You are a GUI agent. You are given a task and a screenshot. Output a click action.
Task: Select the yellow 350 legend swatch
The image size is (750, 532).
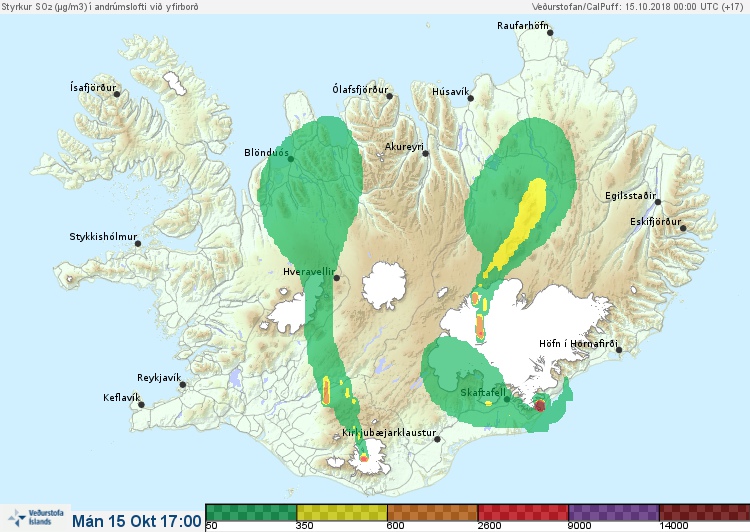tap(342, 512)
